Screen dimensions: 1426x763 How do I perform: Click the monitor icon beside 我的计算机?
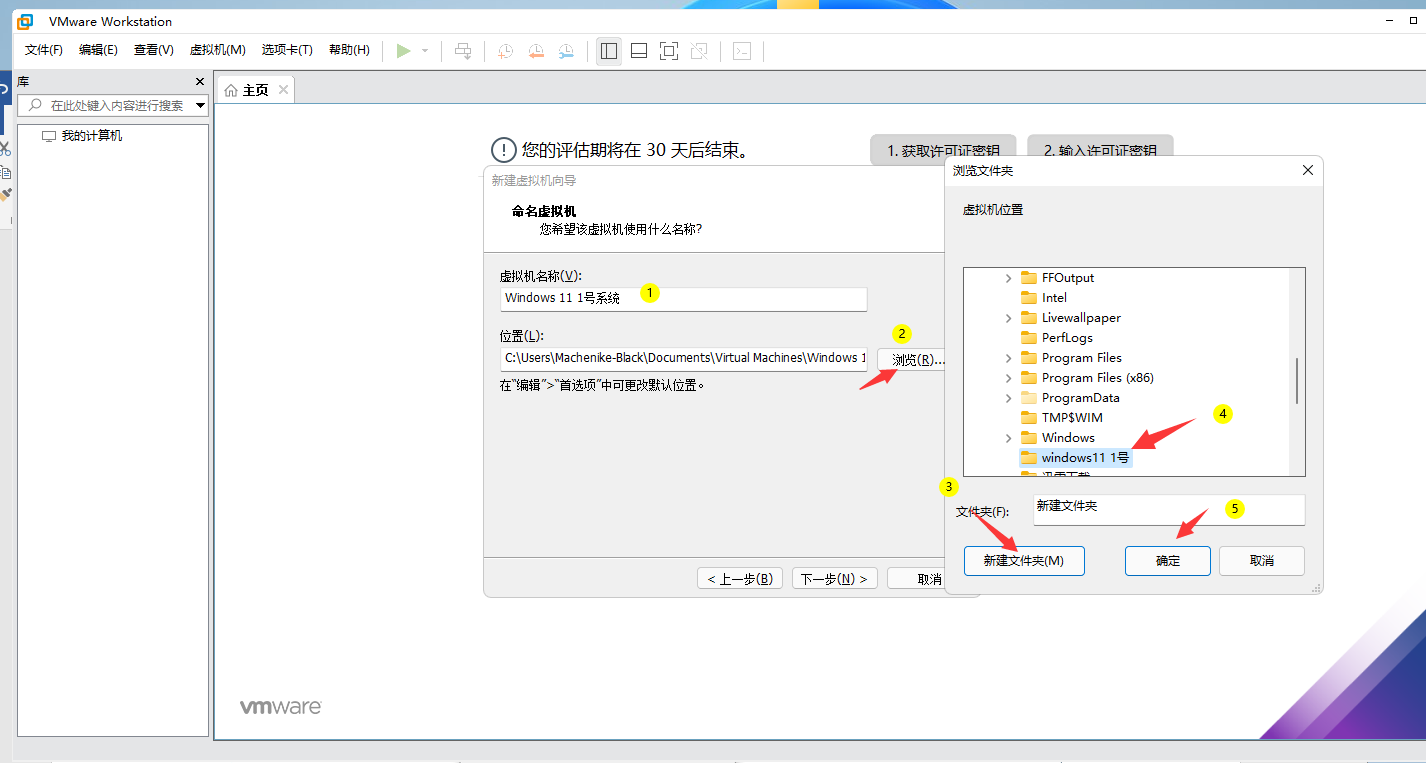click(x=49, y=136)
